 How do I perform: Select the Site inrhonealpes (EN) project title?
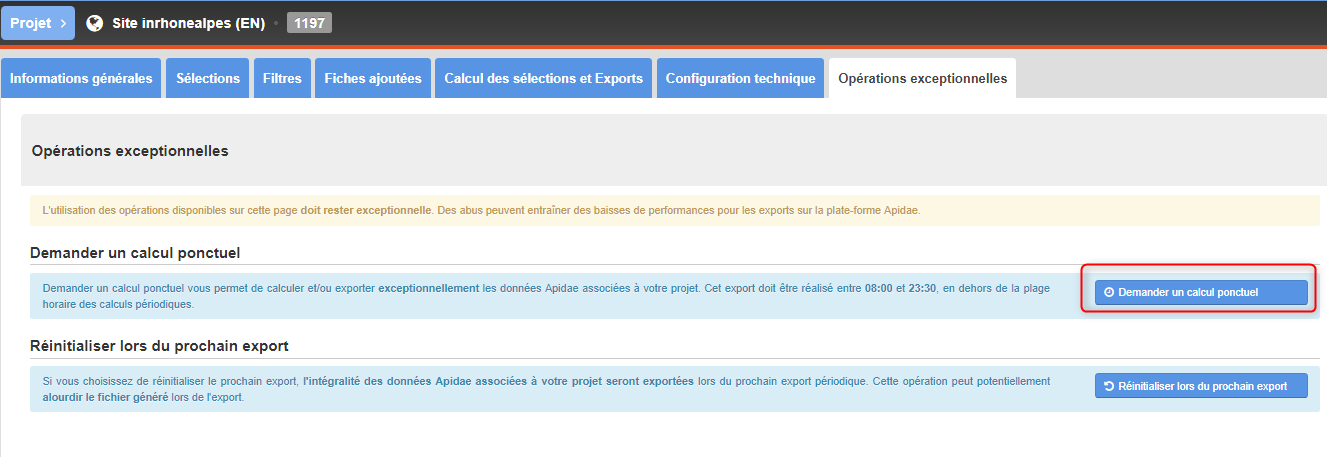pos(188,23)
